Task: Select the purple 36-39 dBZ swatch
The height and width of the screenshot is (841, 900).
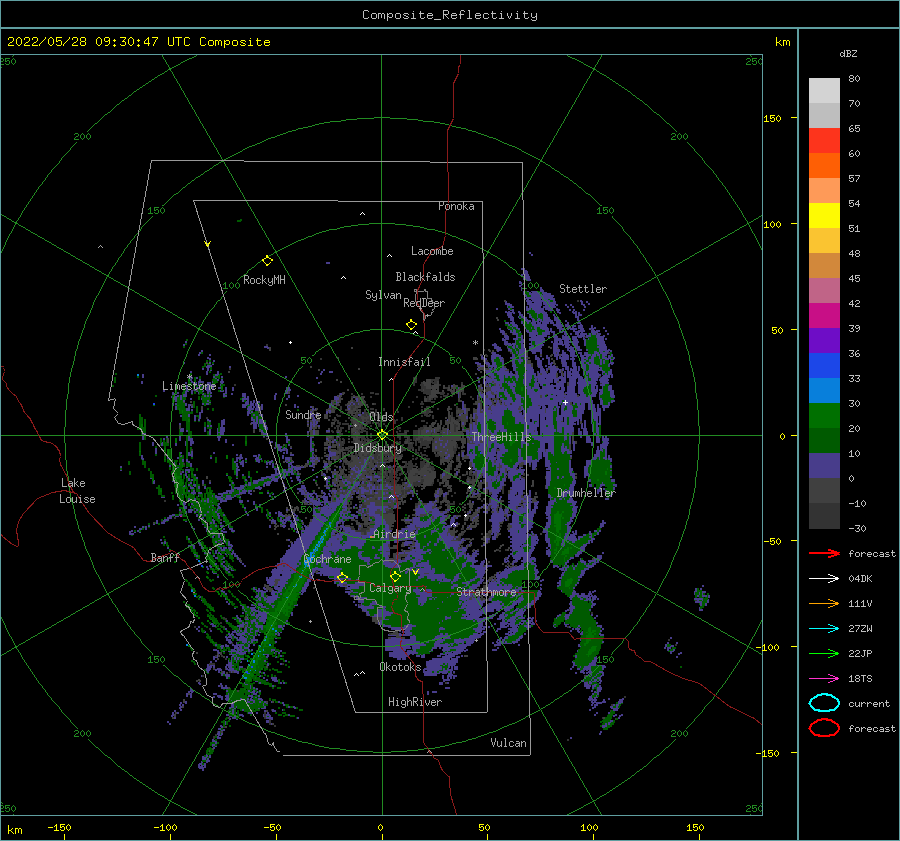Action: click(824, 340)
